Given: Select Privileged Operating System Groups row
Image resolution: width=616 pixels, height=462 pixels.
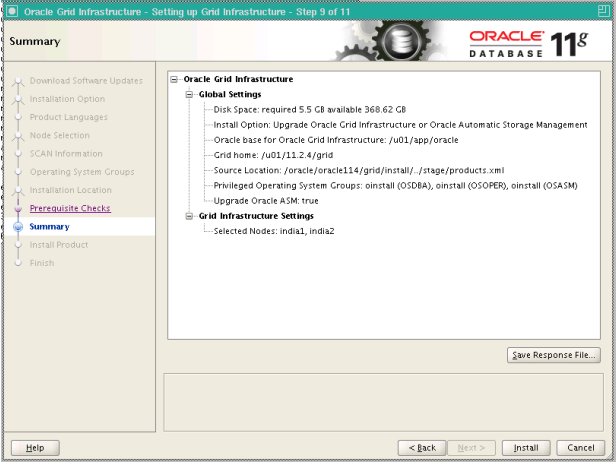Looking at the screenshot, I should point(395,185).
